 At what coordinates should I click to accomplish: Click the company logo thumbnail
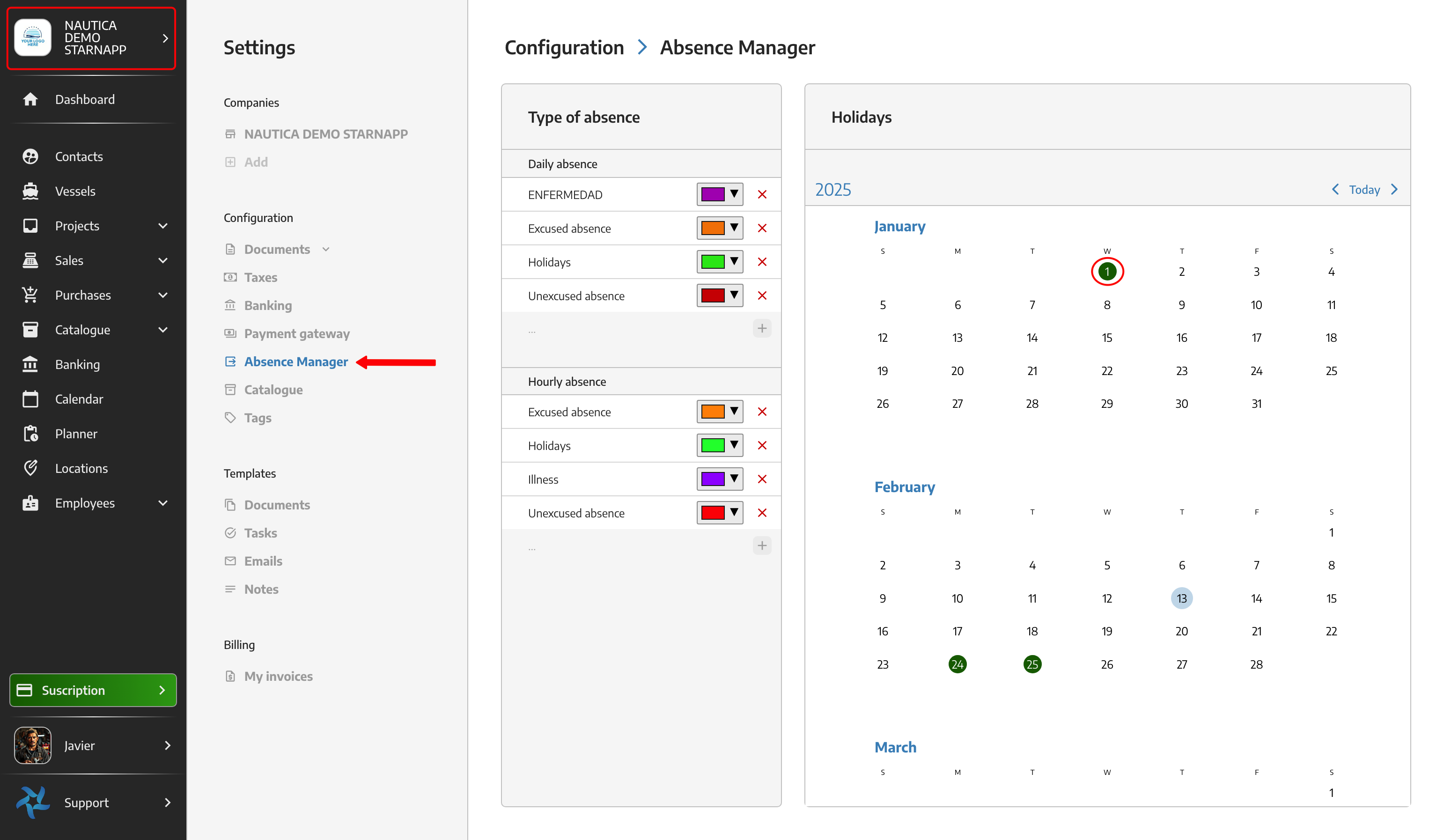point(33,38)
